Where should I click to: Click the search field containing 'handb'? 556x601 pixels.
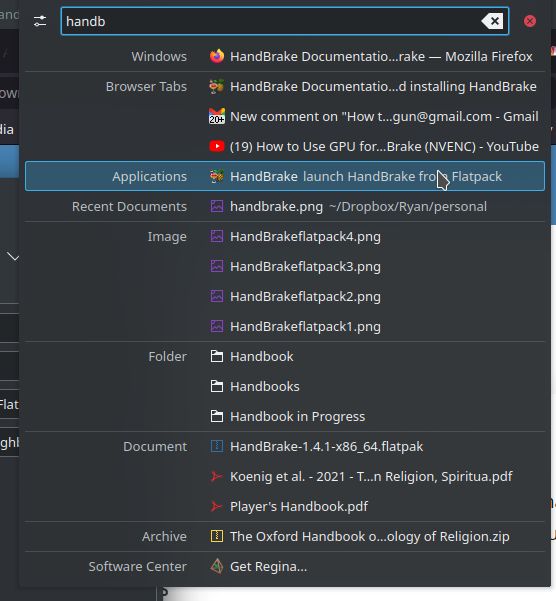coord(285,21)
